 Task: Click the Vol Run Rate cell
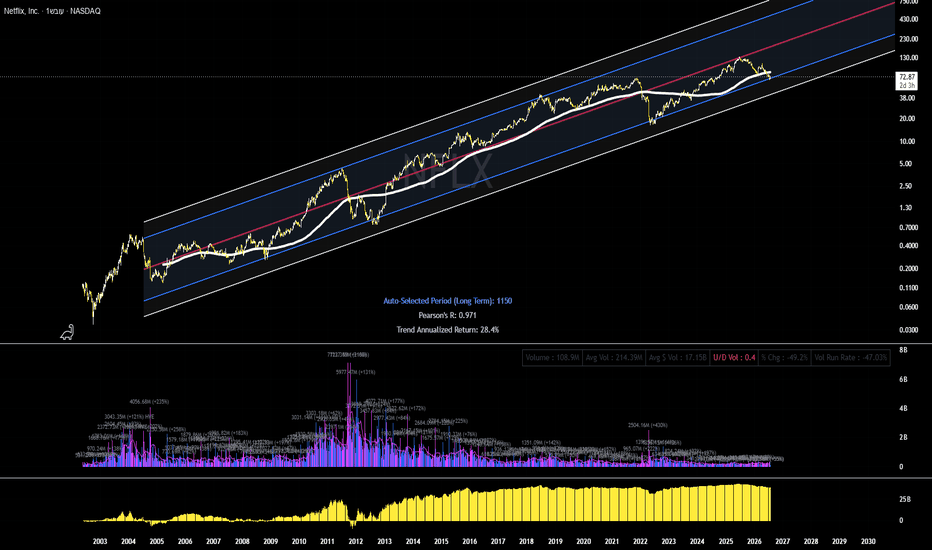(x=851, y=357)
